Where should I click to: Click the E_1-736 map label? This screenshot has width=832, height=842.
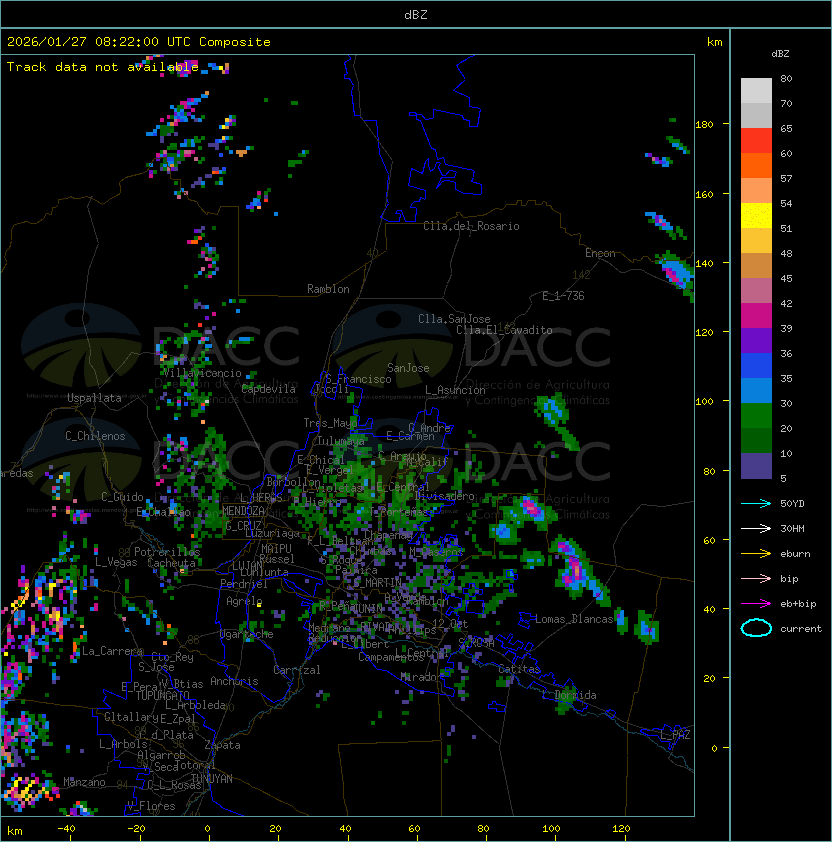[563, 295]
